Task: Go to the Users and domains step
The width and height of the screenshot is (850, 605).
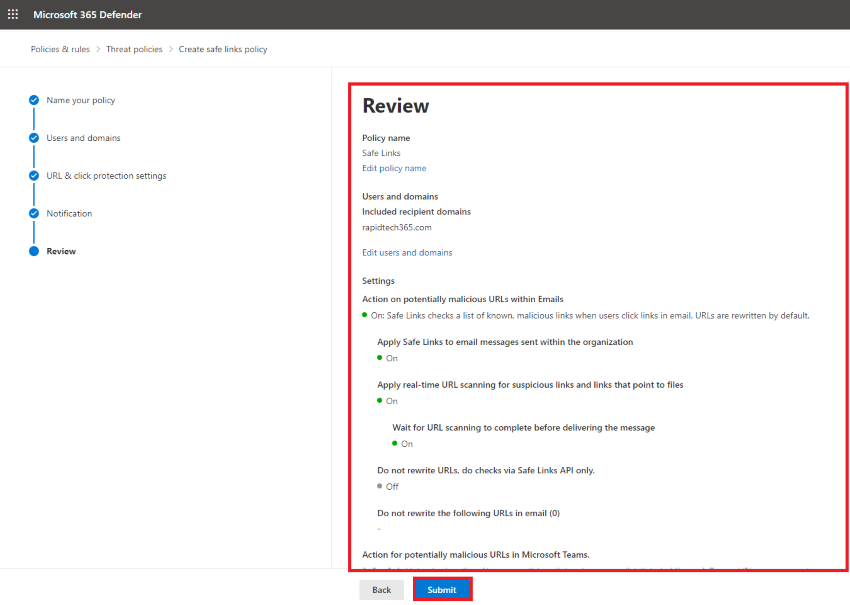Action: pos(83,138)
